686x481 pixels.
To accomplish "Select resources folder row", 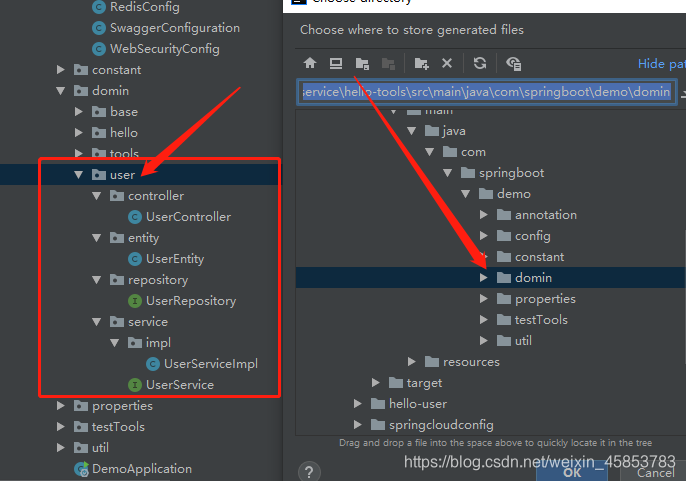I will click(491, 362).
